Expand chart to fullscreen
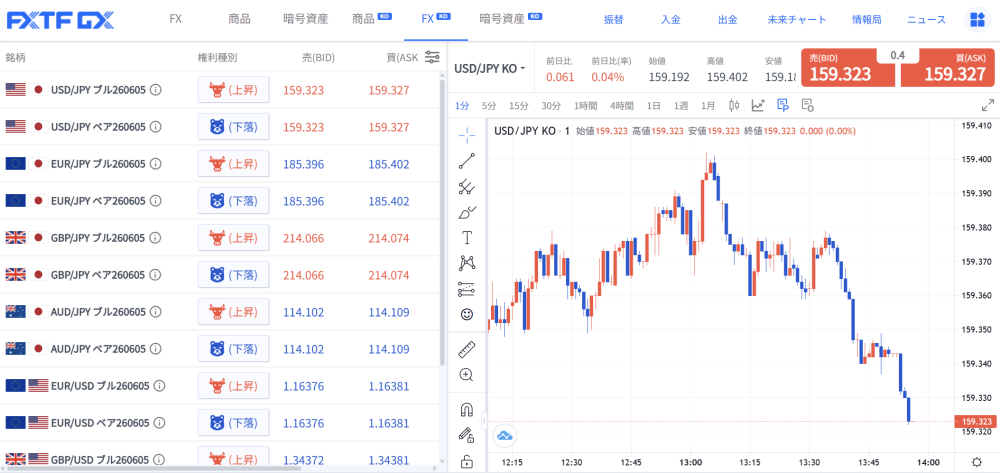1000x473 pixels. pos(987,106)
